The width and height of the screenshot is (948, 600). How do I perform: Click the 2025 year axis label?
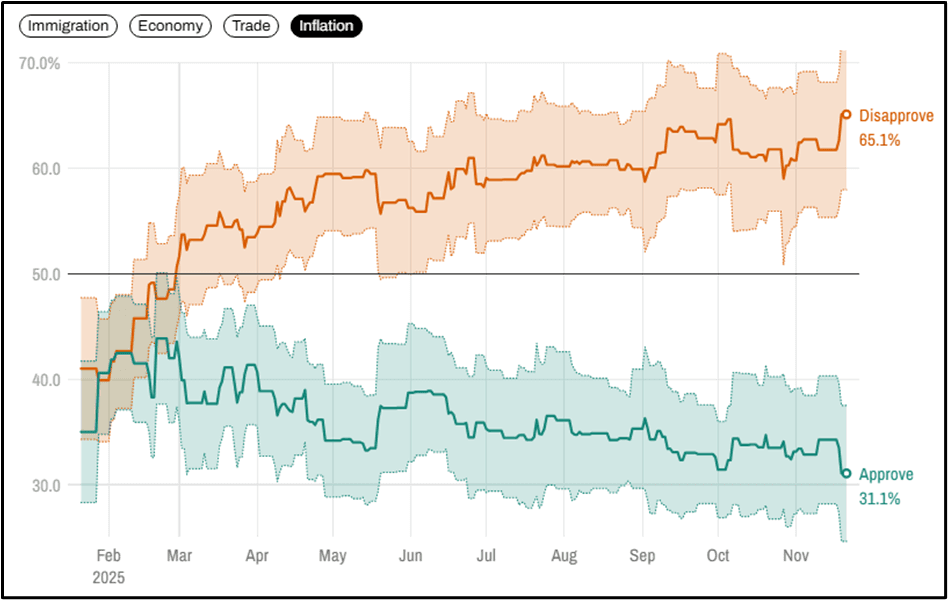[x=108, y=577]
